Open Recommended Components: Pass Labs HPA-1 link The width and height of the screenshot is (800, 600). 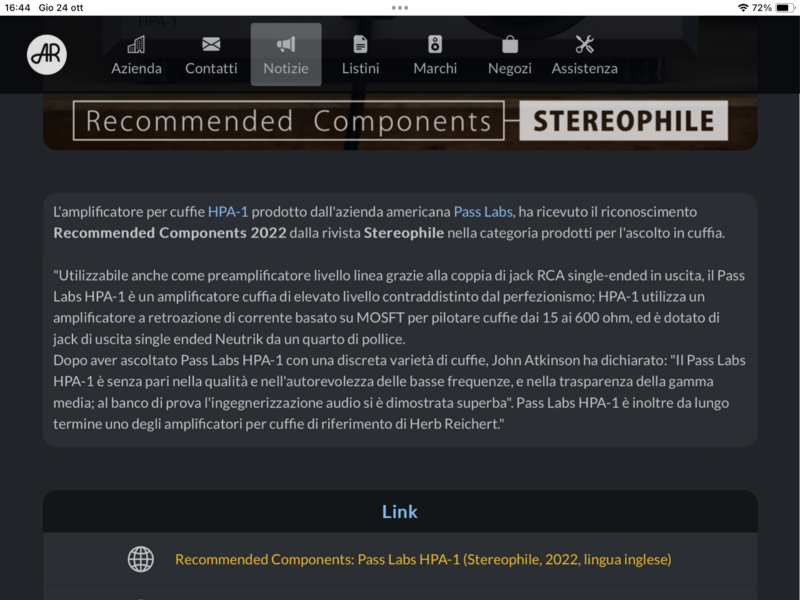(x=422, y=560)
